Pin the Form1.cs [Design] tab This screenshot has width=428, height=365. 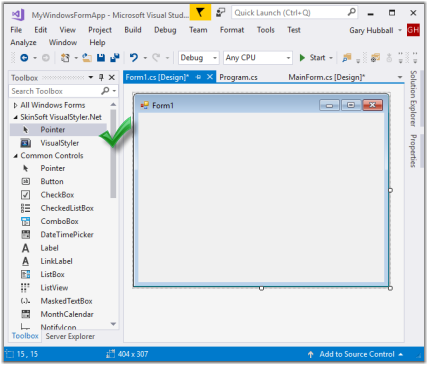click(198, 77)
